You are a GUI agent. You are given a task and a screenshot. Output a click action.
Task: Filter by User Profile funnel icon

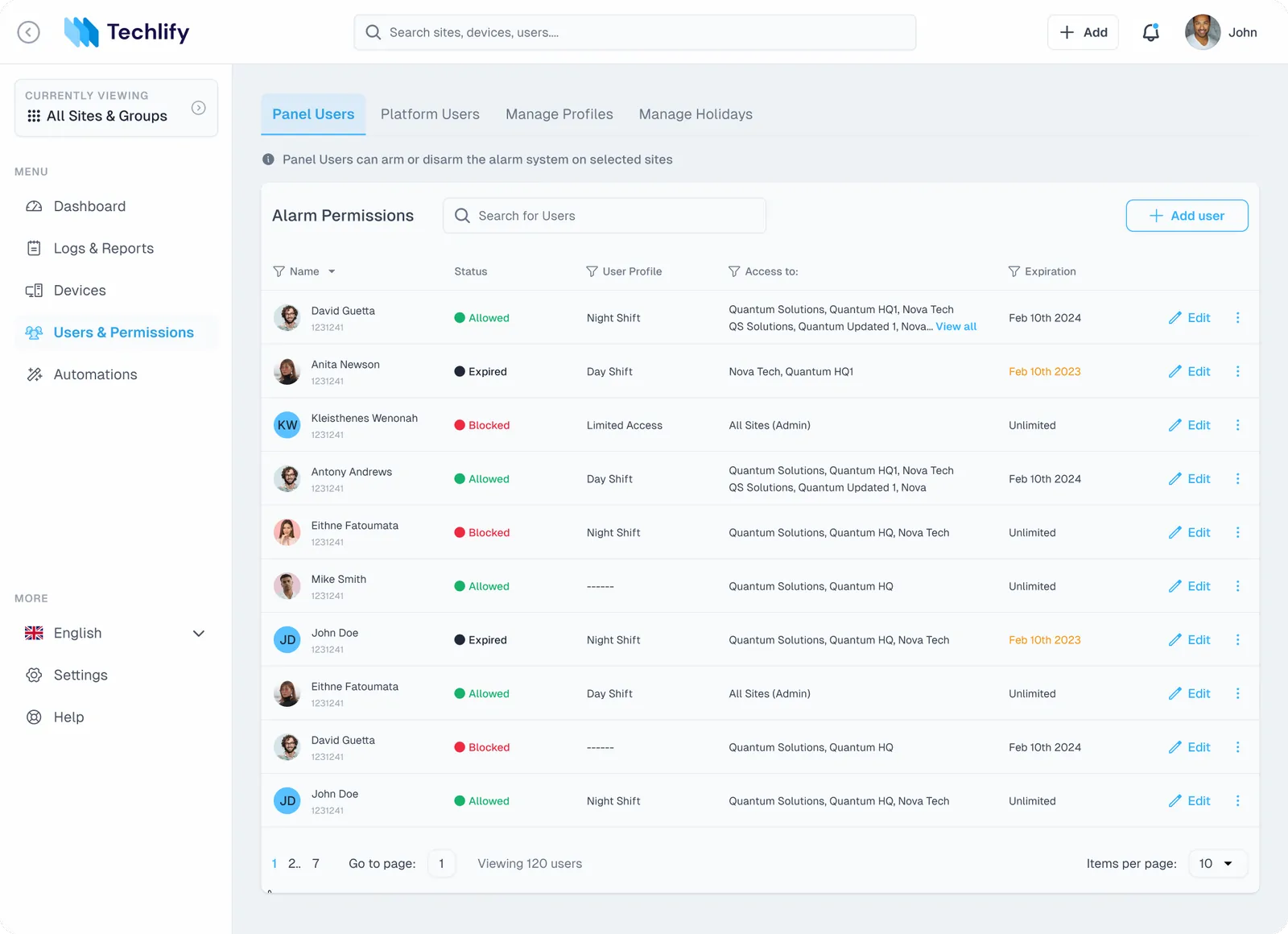click(592, 271)
